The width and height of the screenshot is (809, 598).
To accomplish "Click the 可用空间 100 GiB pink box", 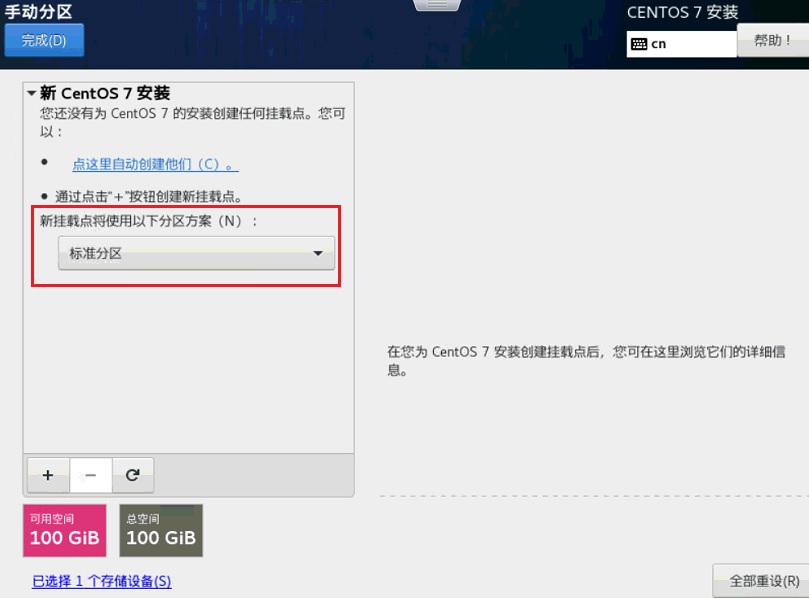I will pyautogui.click(x=64, y=530).
